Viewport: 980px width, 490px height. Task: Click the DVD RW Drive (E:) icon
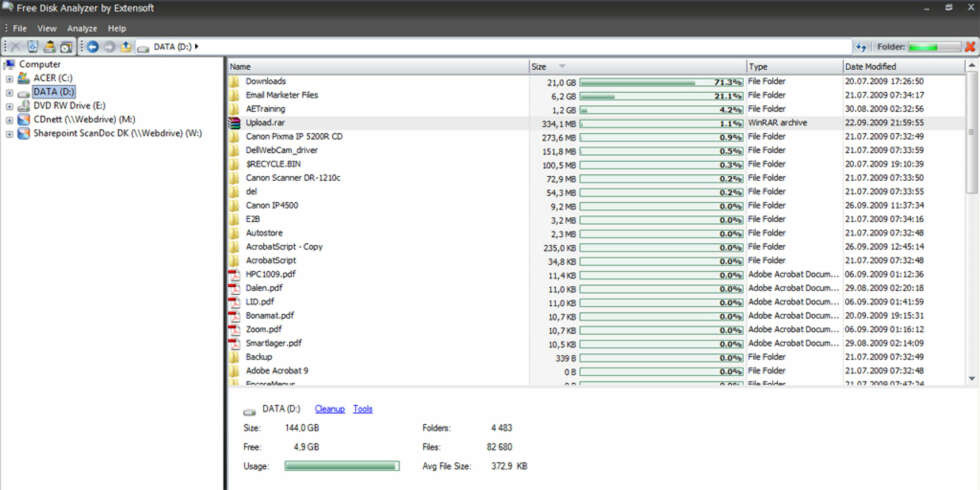tap(24, 106)
